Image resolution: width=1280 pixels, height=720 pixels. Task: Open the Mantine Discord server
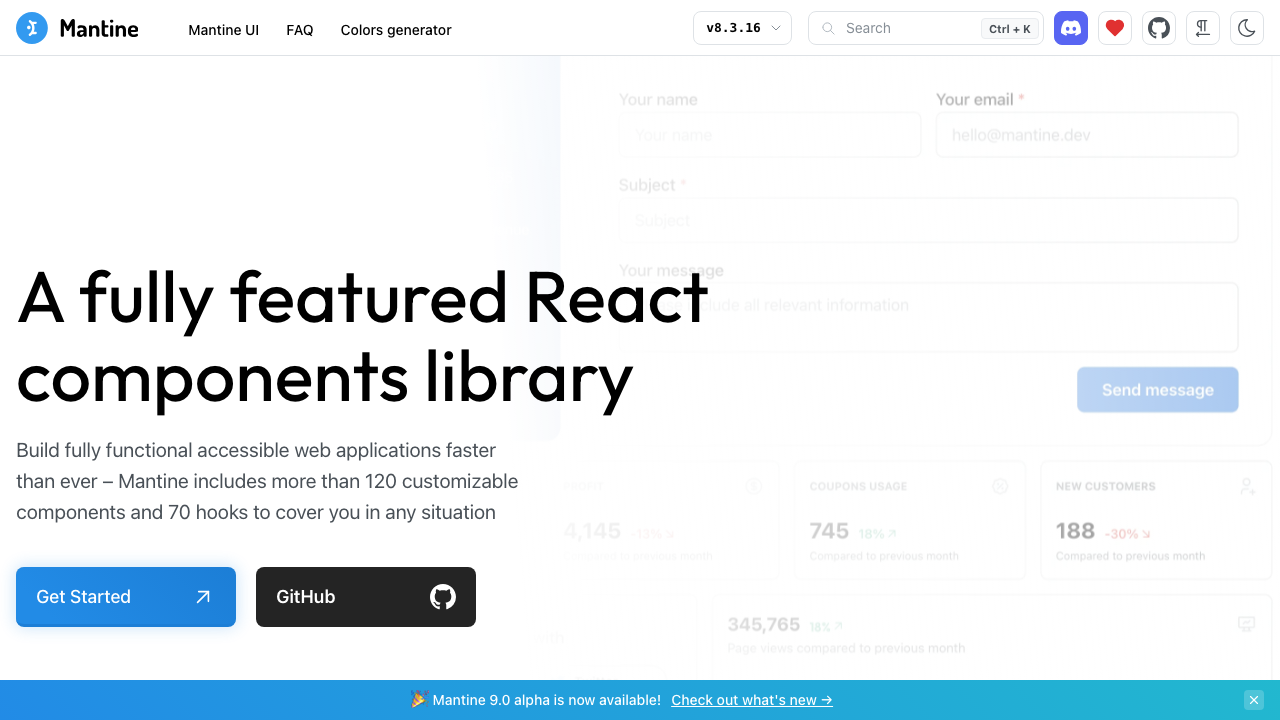(x=1070, y=28)
